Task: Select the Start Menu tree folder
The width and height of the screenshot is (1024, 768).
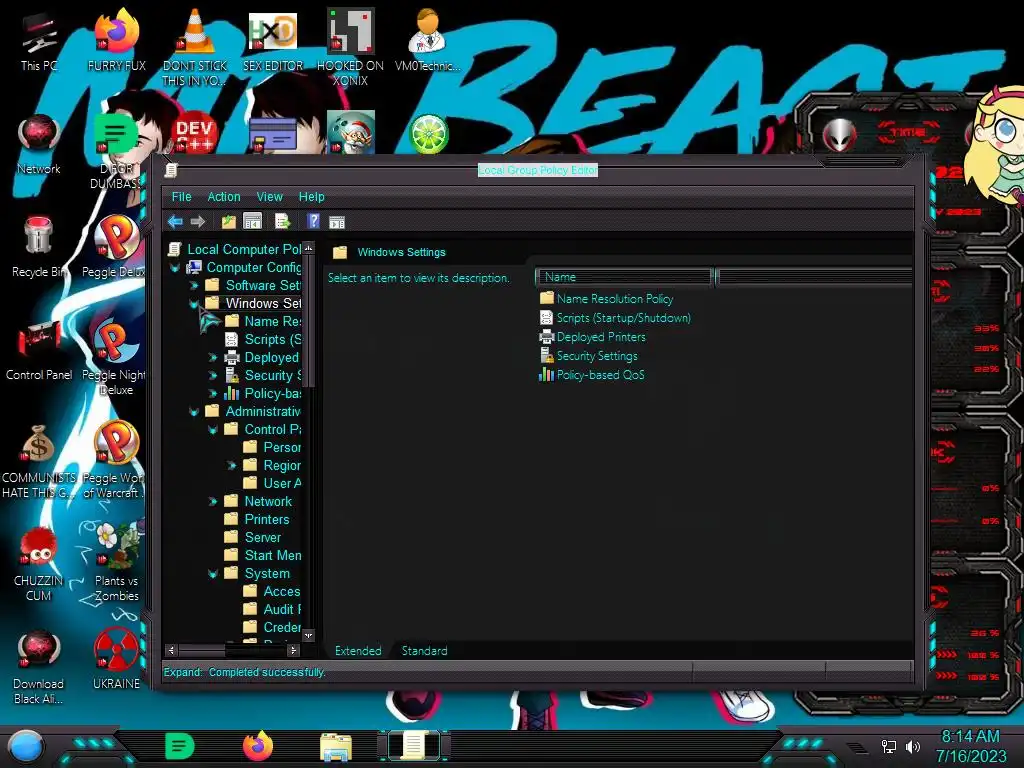Action: (263, 555)
